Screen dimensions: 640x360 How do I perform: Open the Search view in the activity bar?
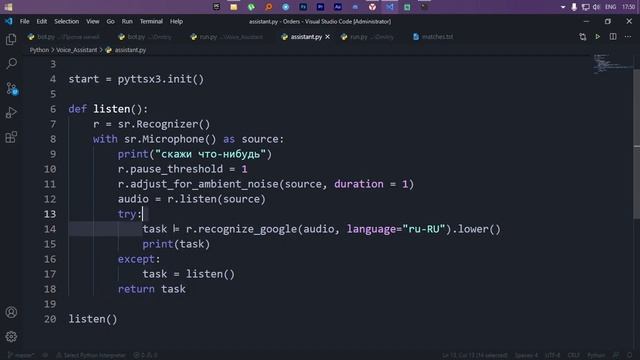pyautogui.click(x=11, y=63)
